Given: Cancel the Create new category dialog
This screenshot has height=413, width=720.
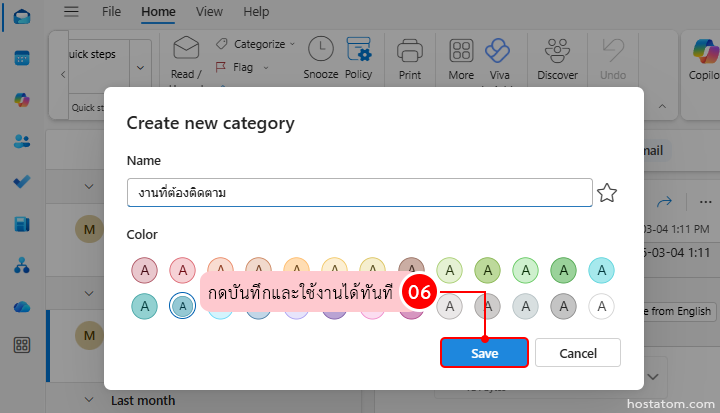Looking at the screenshot, I should click(x=578, y=353).
